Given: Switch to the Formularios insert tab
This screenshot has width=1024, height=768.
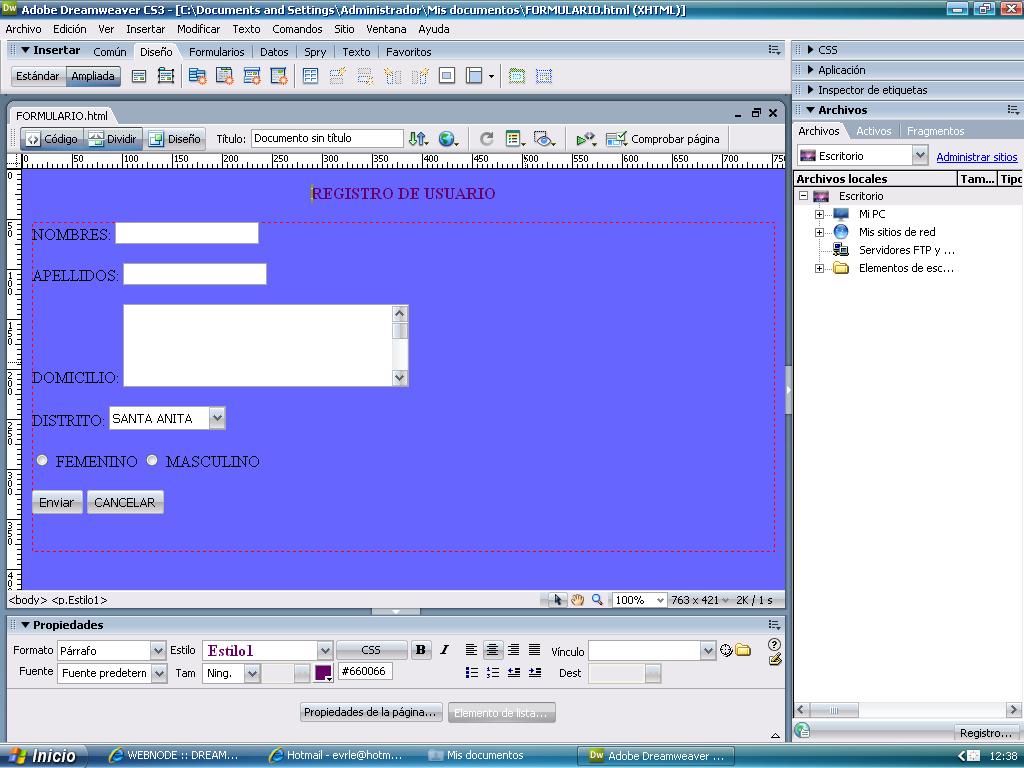Looking at the screenshot, I should coord(216,52).
